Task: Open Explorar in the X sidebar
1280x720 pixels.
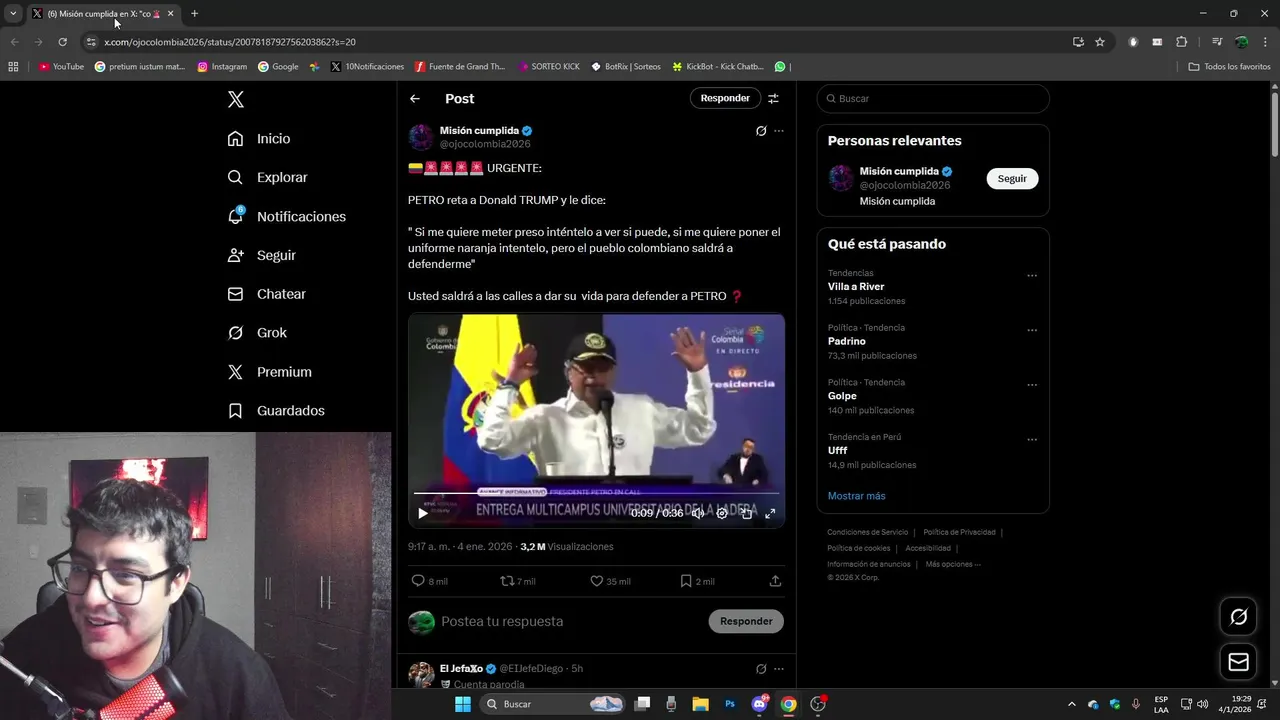Action: [267, 177]
